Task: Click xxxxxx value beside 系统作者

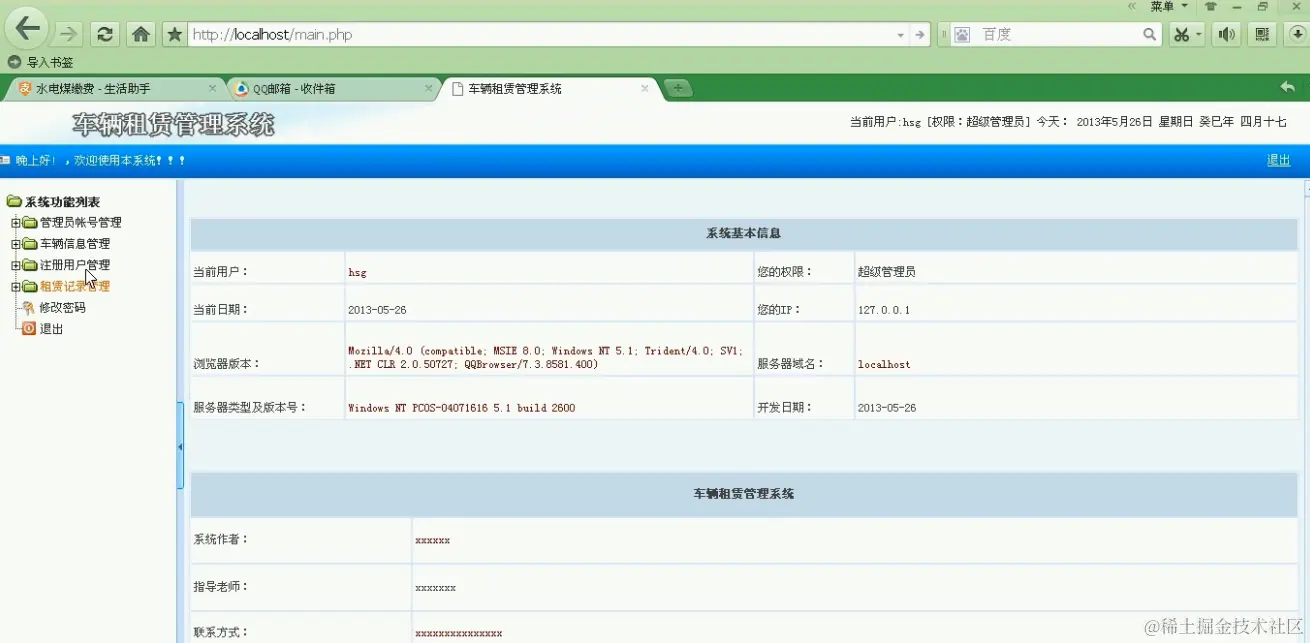Action: (432, 540)
